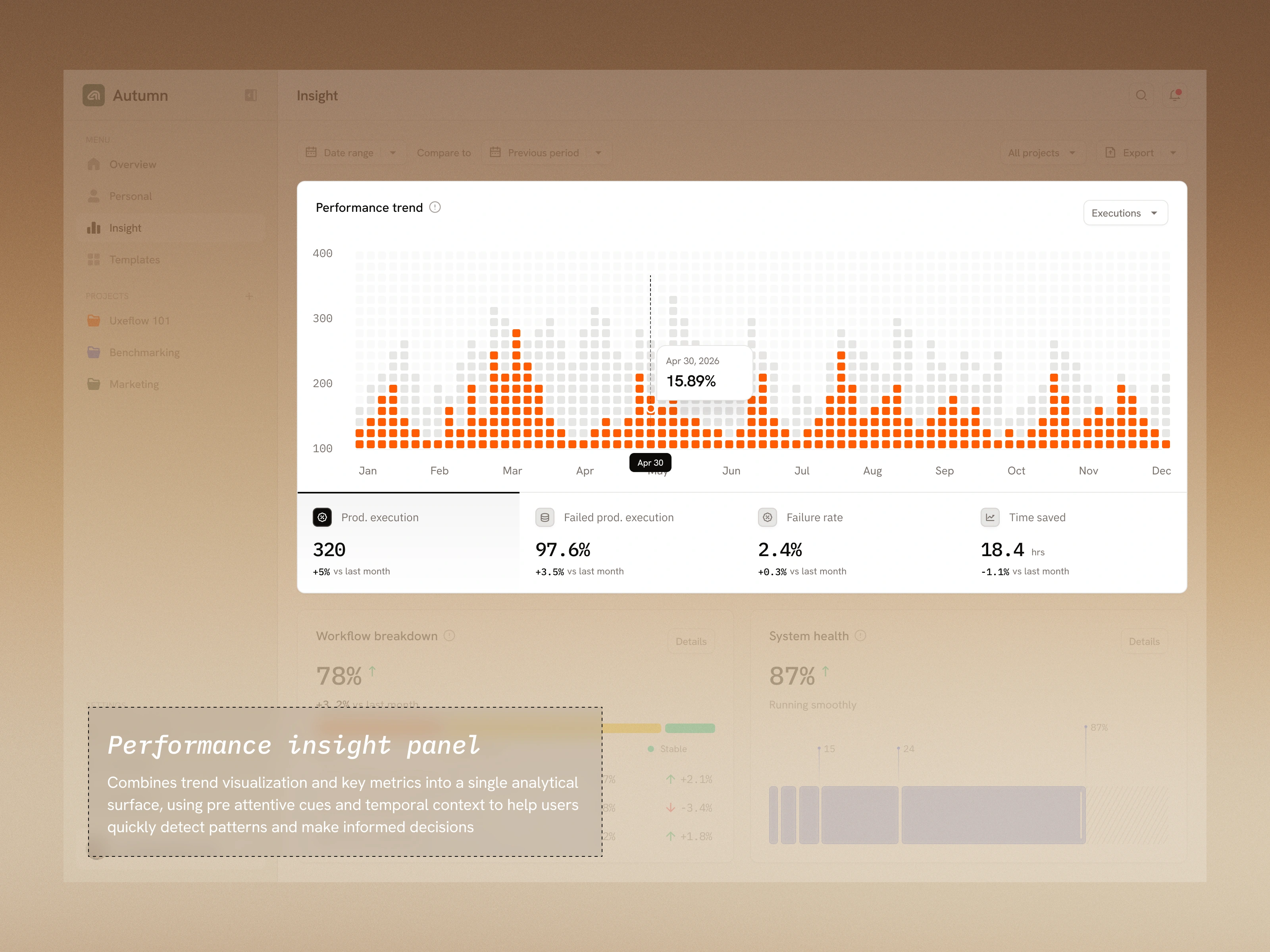Viewport: 1270px width, 952px height.
Task: Click the Apr 30 timeline marker
Action: coord(650,463)
